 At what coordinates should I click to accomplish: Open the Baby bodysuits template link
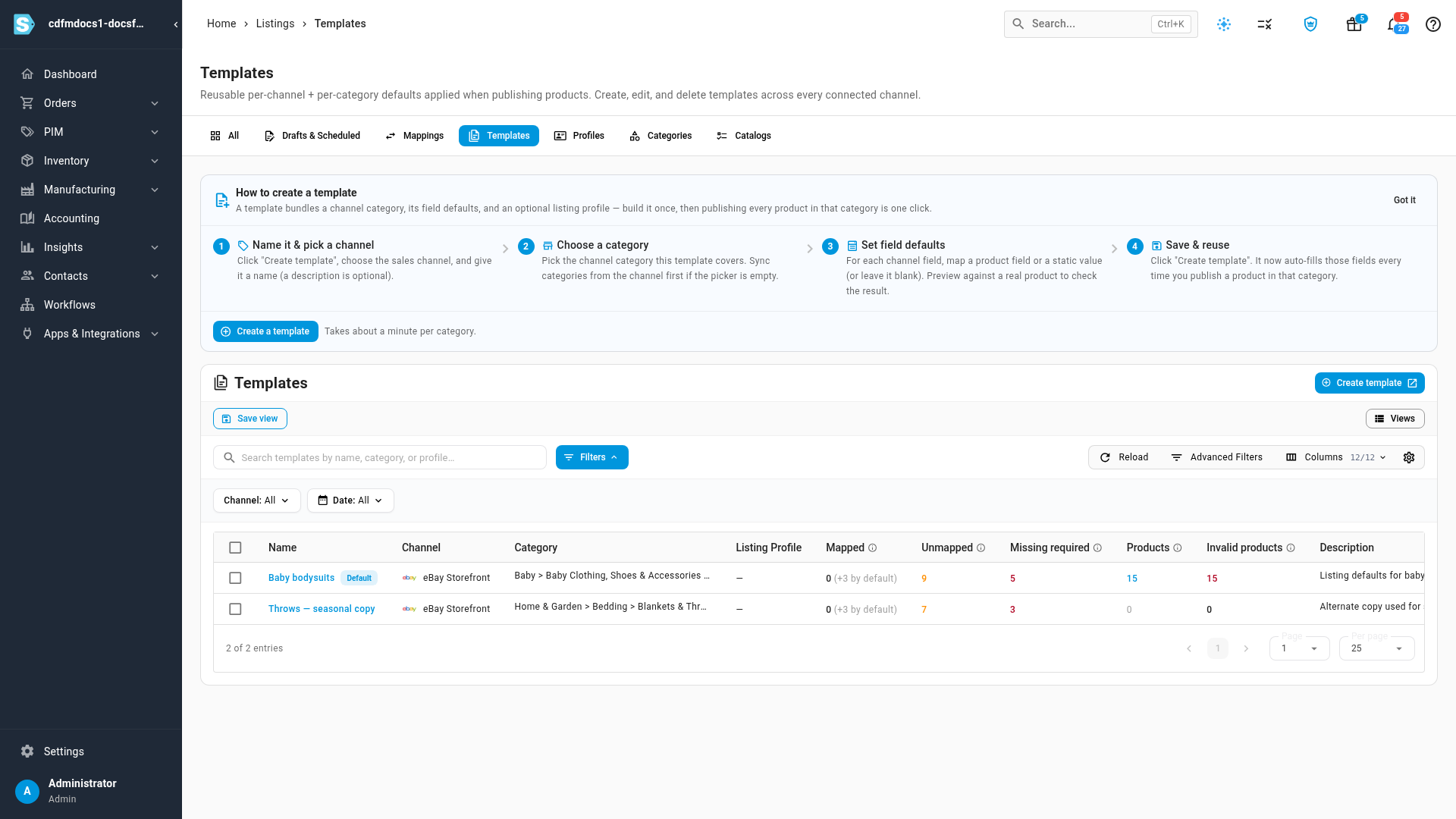(301, 578)
